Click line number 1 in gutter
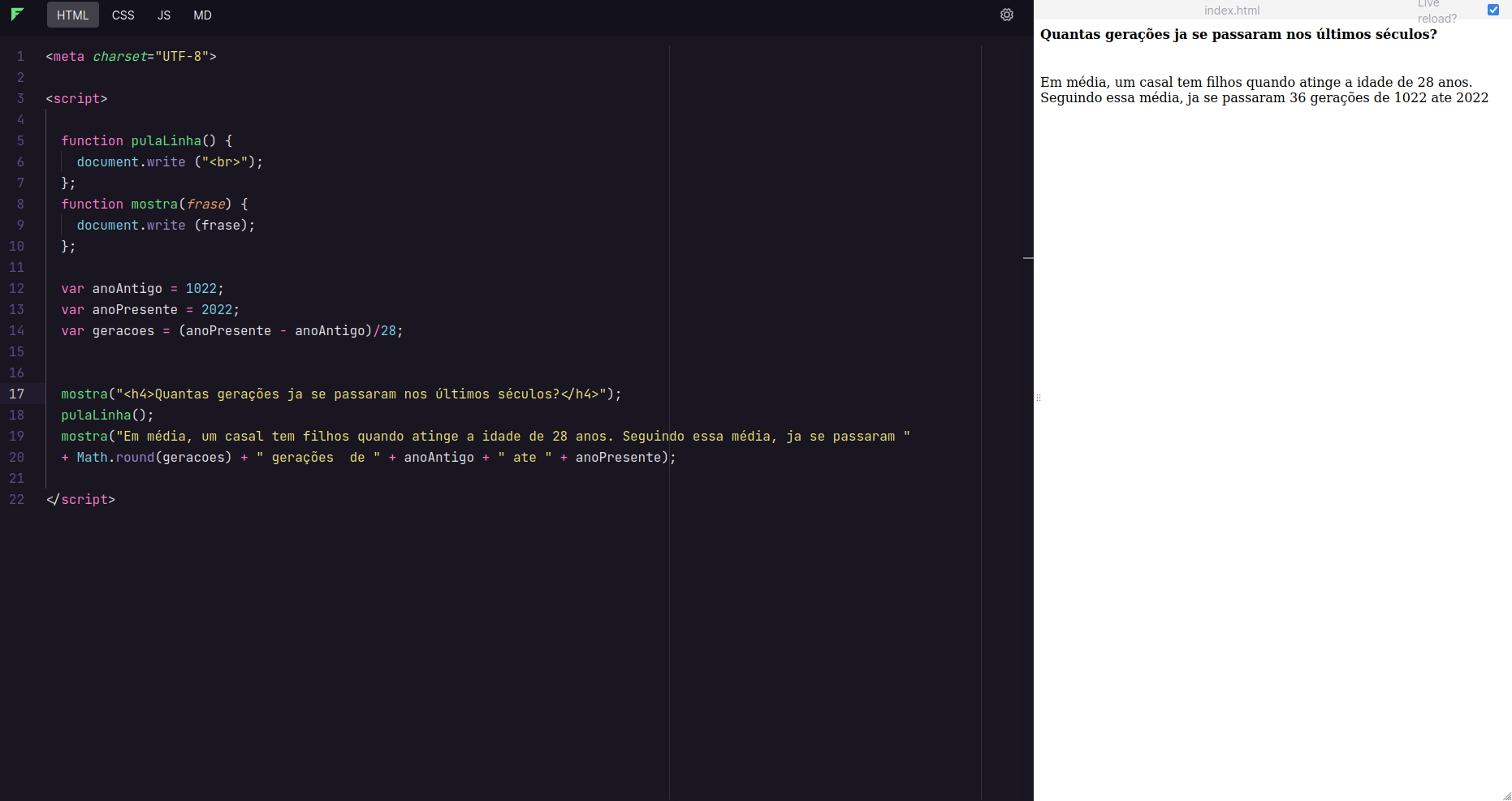 coord(20,56)
